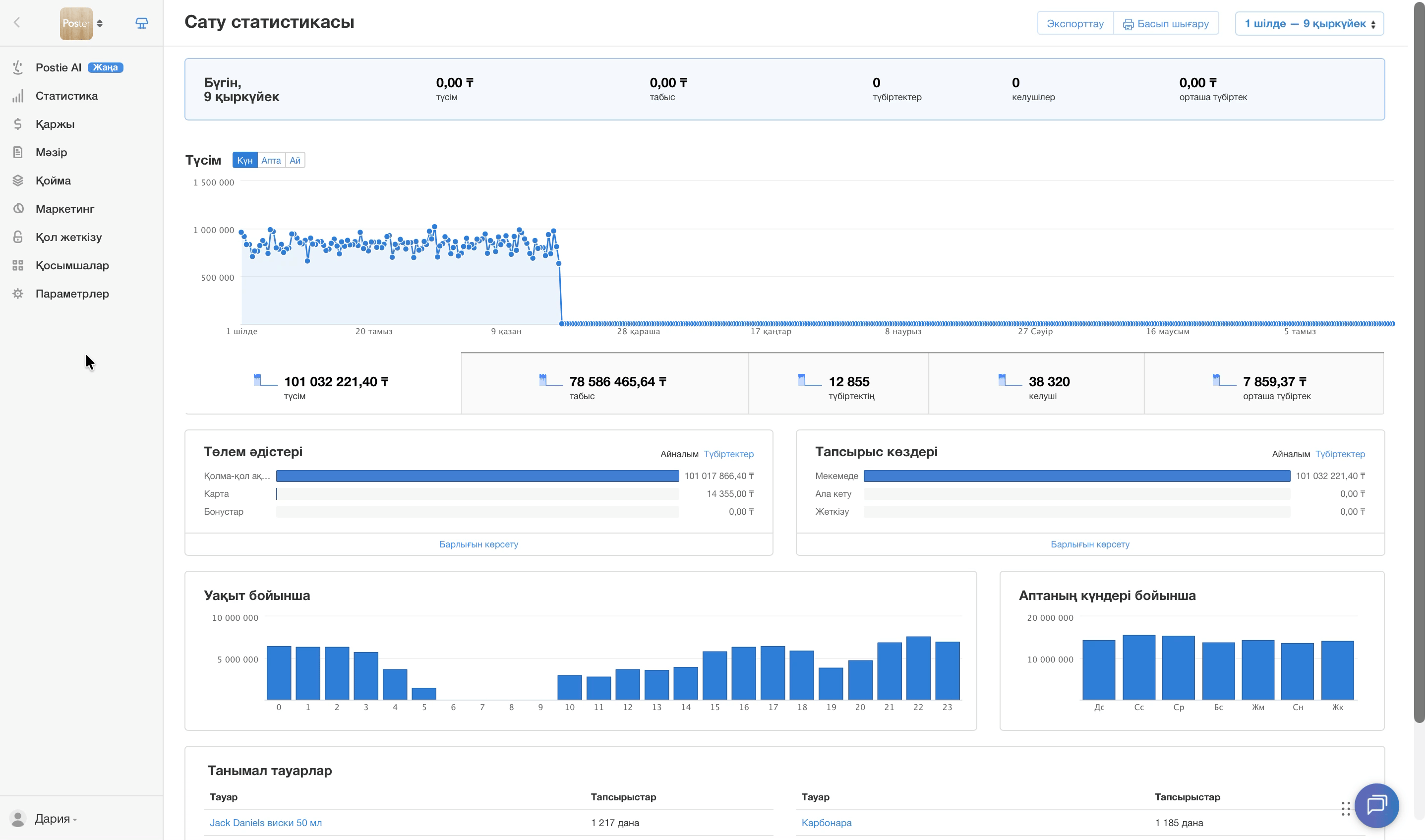
Task: Open the storefront icon in sidebar header
Action: [x=142, y=23]
